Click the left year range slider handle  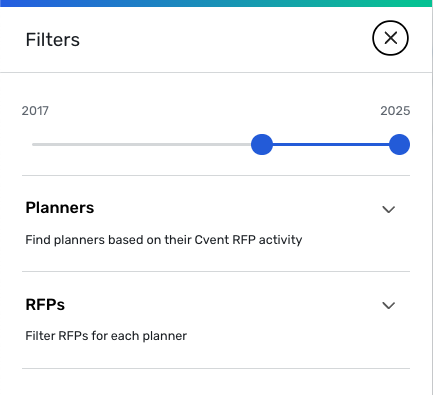262,145
